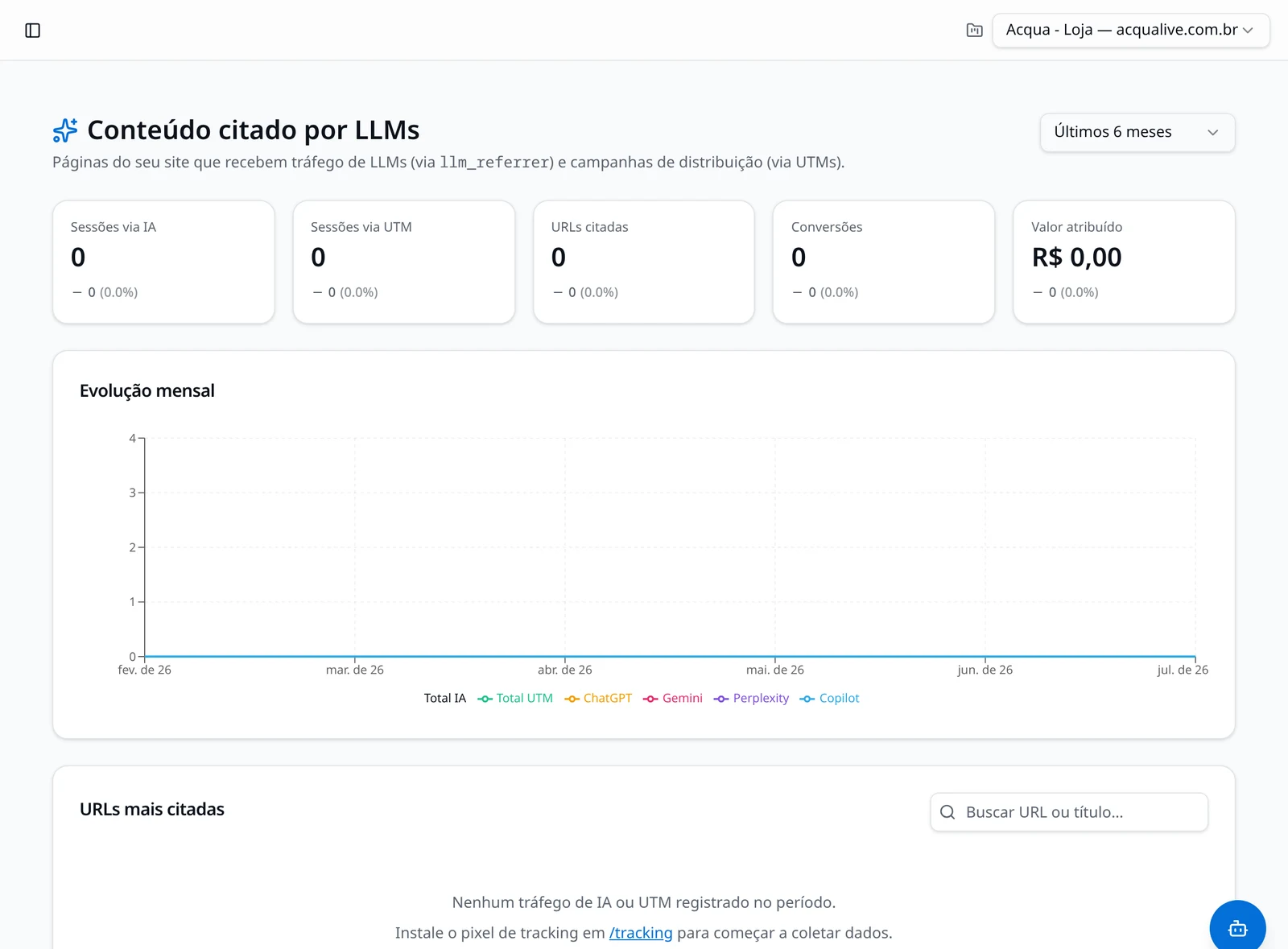Screen dimensions: 1288x949
Task: Click the mai. de 26 axis label
Action: tap(774, 670)
